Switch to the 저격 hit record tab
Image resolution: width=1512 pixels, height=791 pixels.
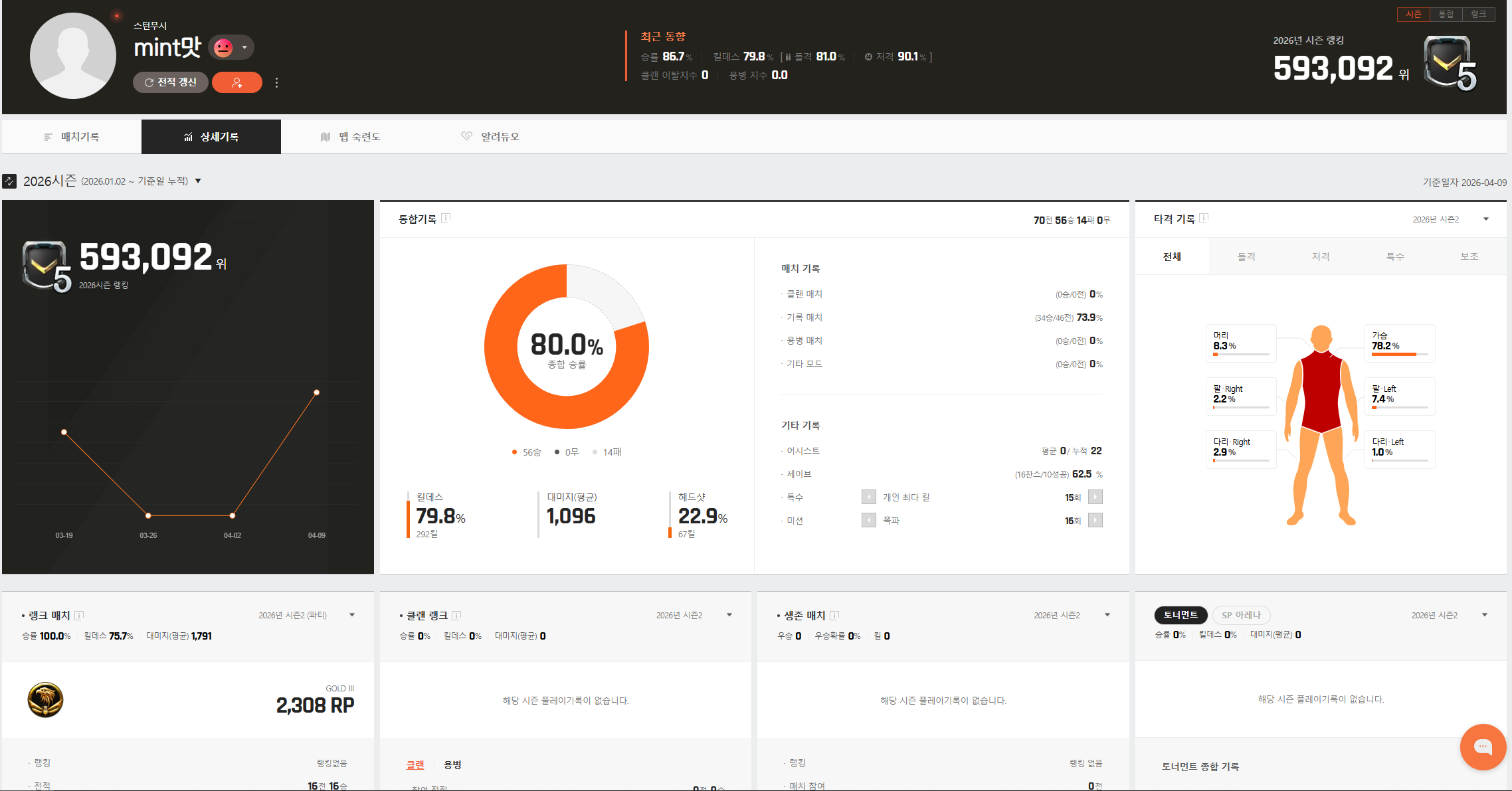click(1321, 256)
